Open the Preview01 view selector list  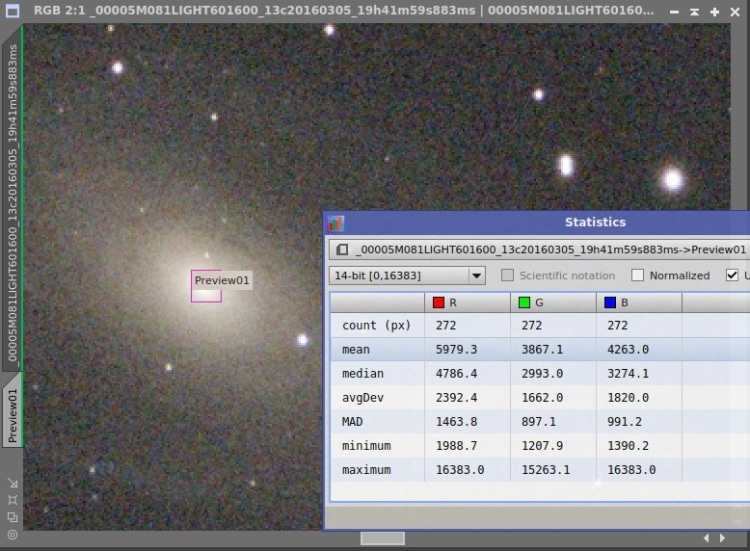[540, 250]
